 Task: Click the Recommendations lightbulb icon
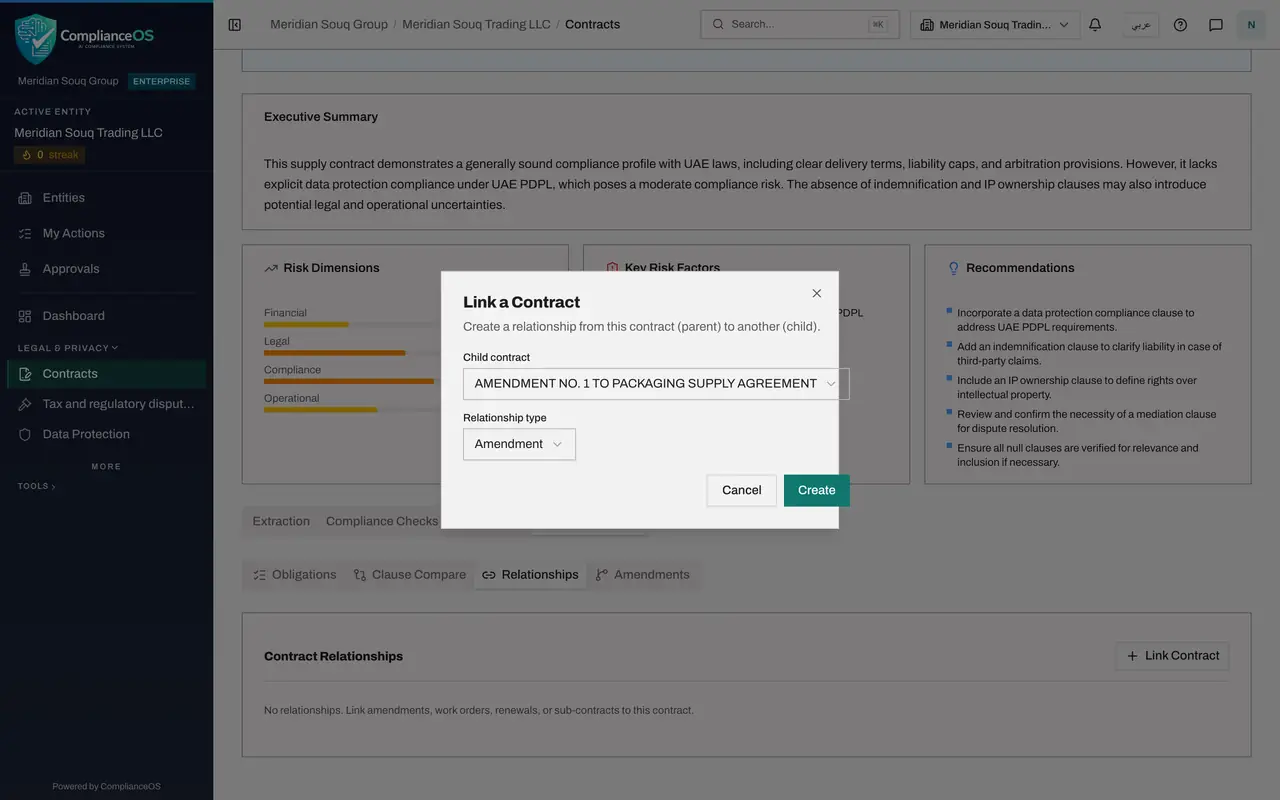(x=953, y=268)
